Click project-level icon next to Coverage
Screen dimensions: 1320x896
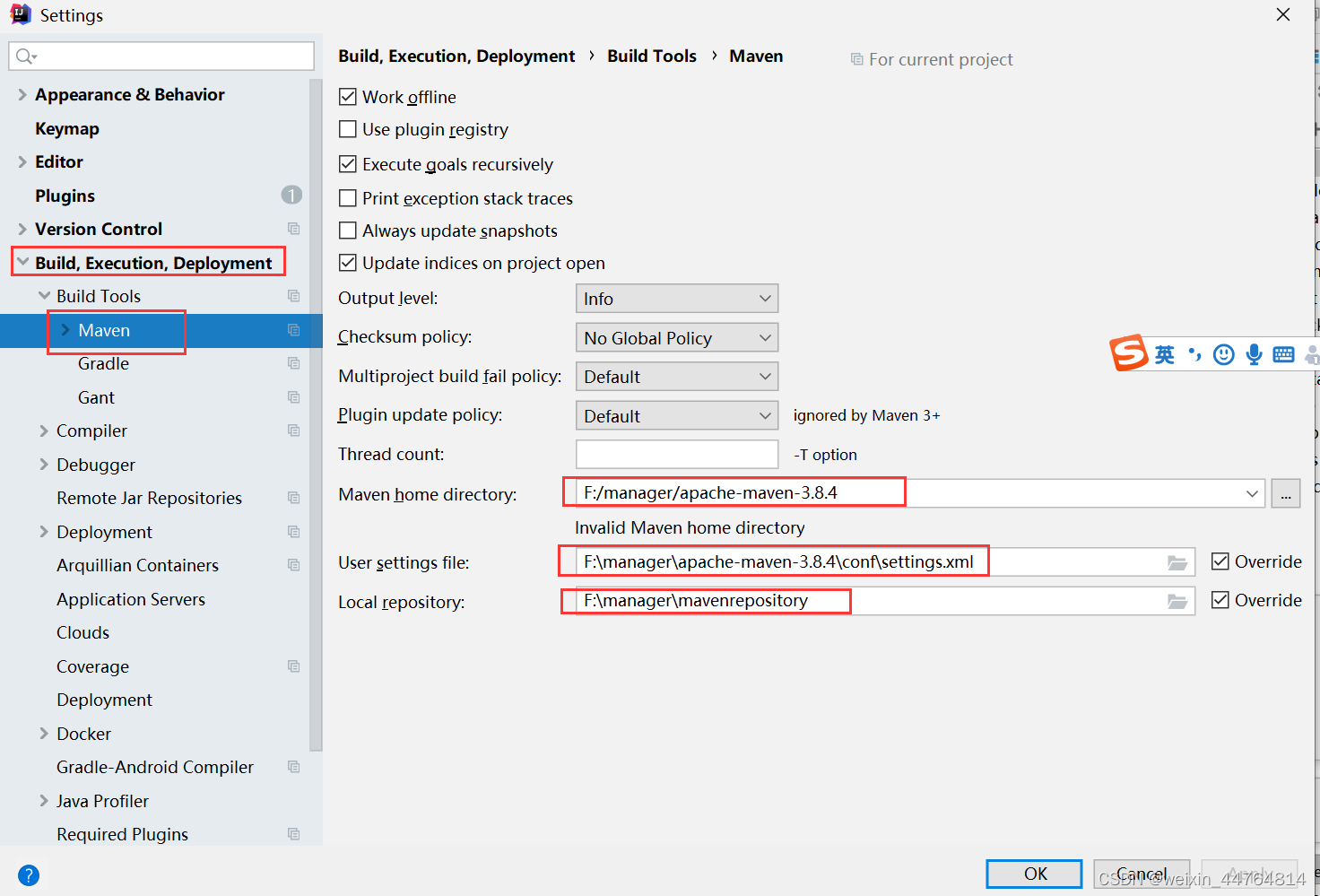tap(293, 666)
